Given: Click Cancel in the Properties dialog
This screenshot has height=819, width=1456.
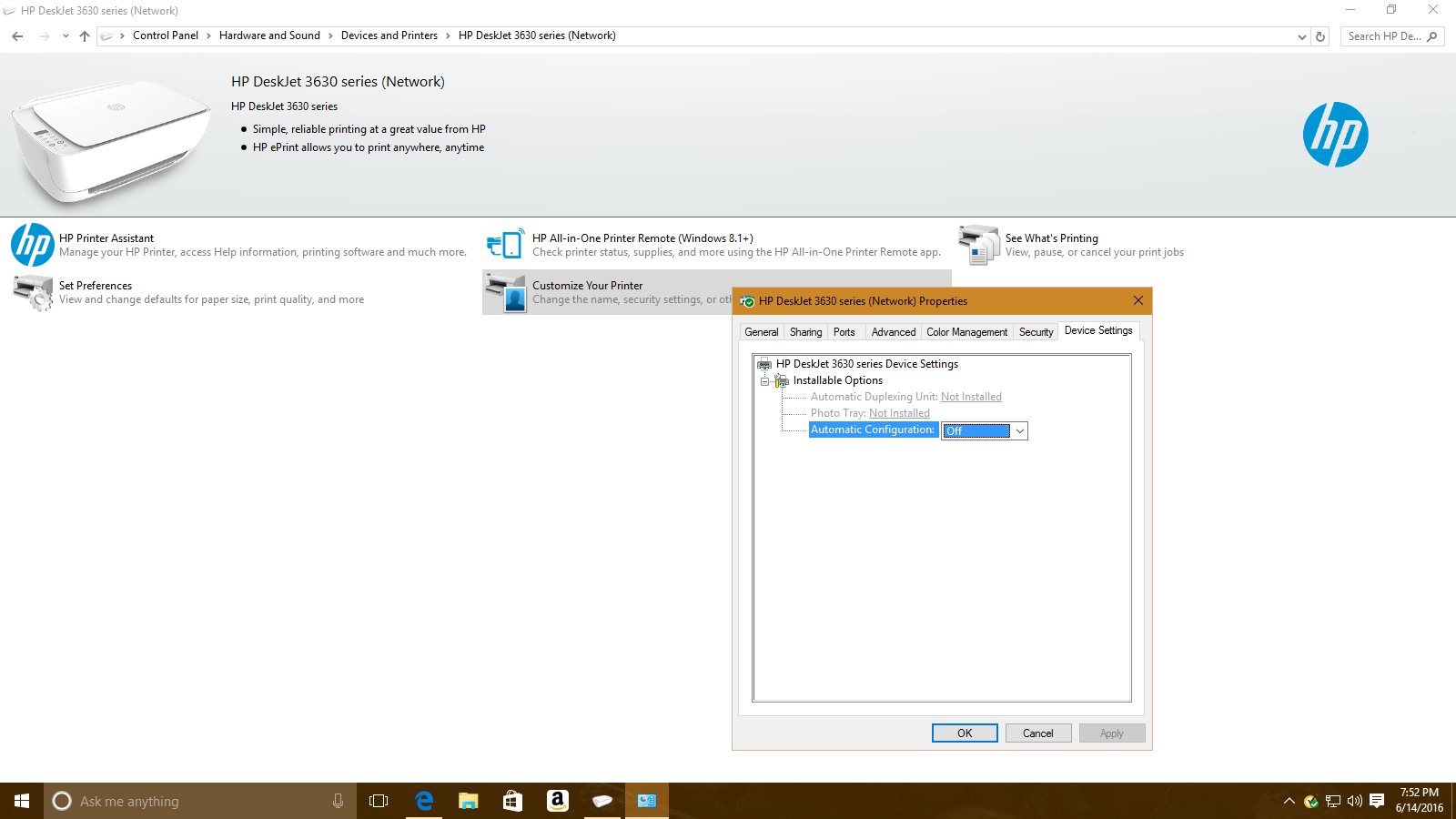Looking at the screenshot, I should pyautogui.click(x=1037, y=733).
